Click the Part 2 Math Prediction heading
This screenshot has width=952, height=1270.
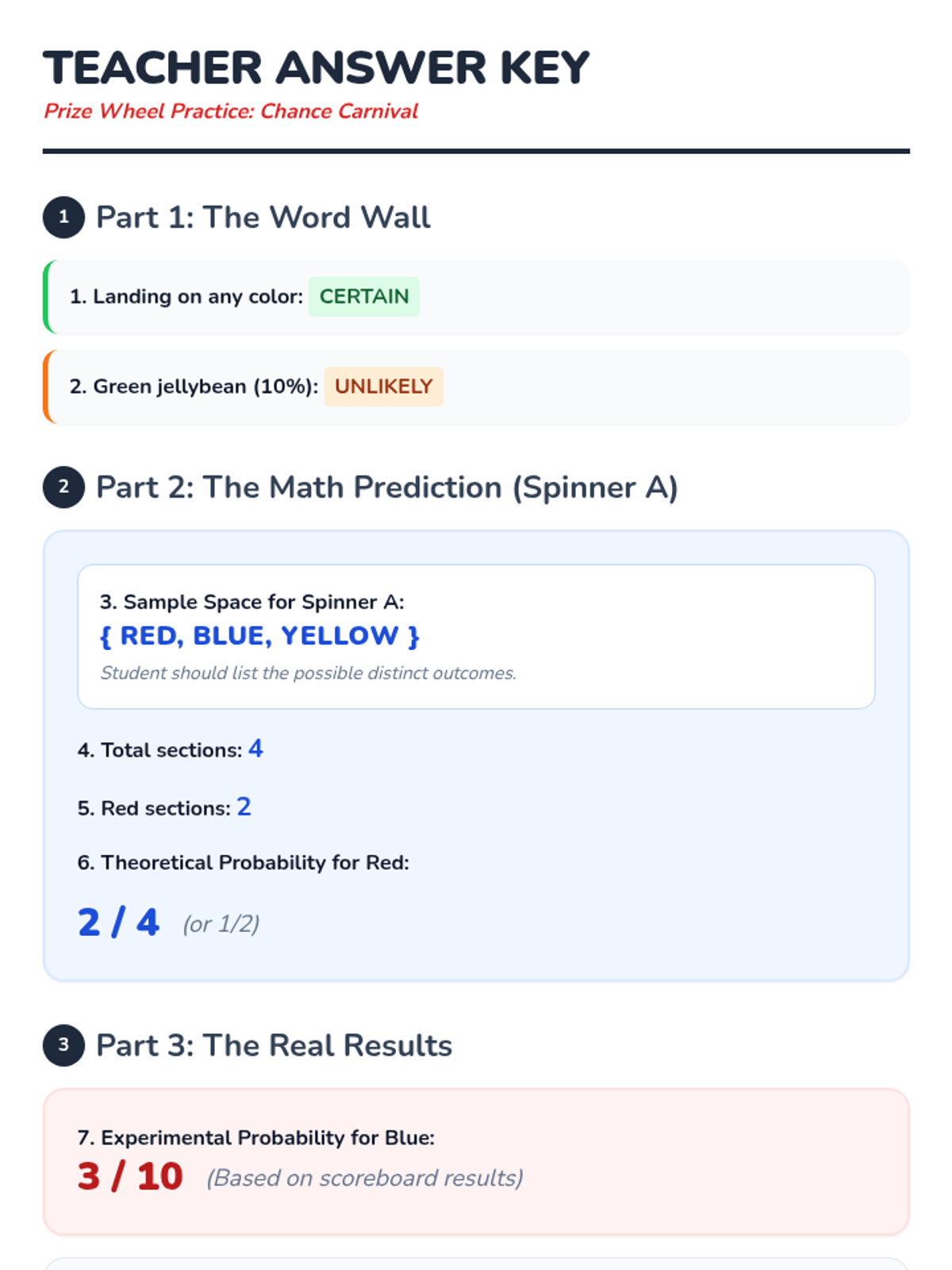point(387,487)
